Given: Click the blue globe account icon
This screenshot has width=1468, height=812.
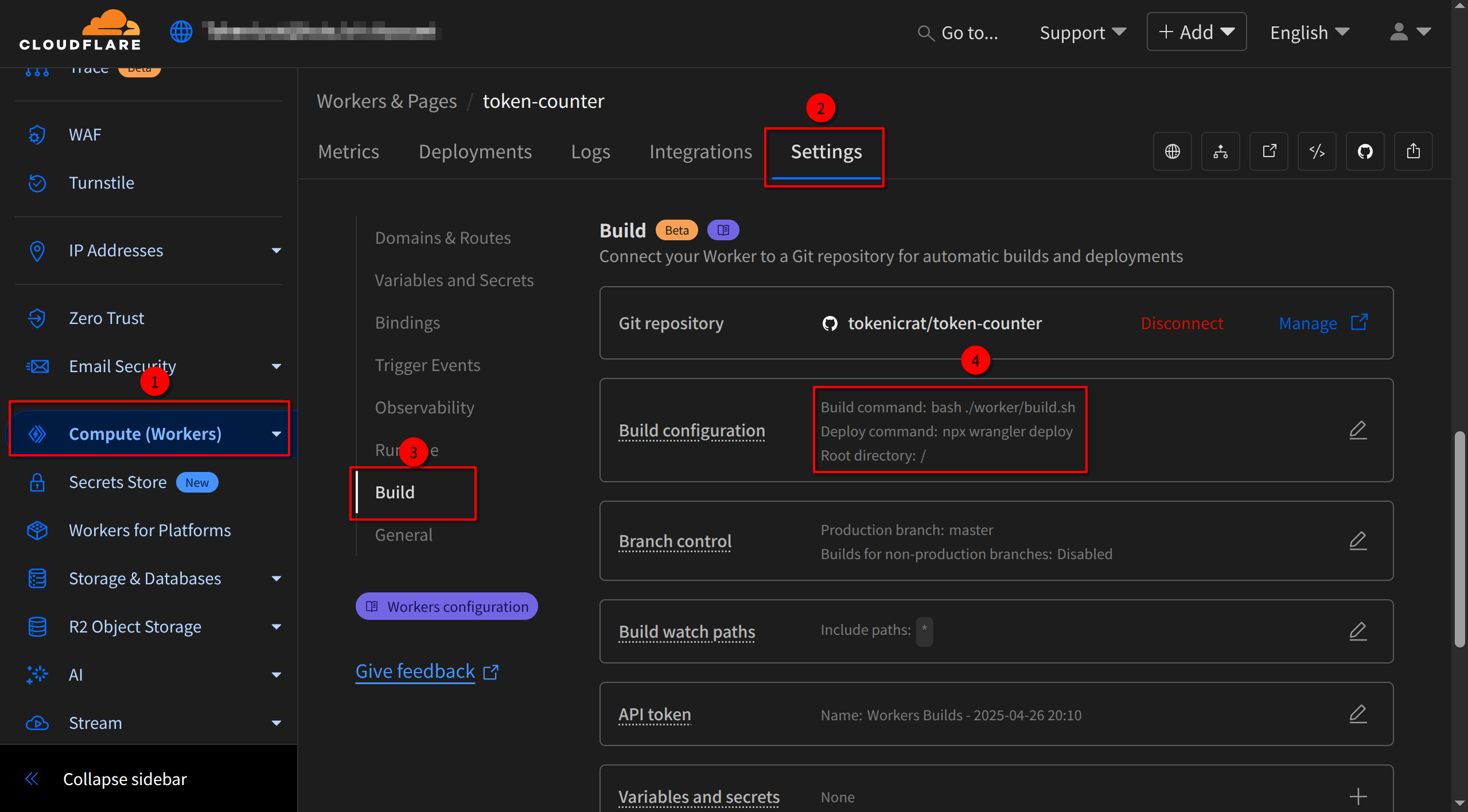Looking at the screenshot, I should pyautogui.click(x=181, y=31).
